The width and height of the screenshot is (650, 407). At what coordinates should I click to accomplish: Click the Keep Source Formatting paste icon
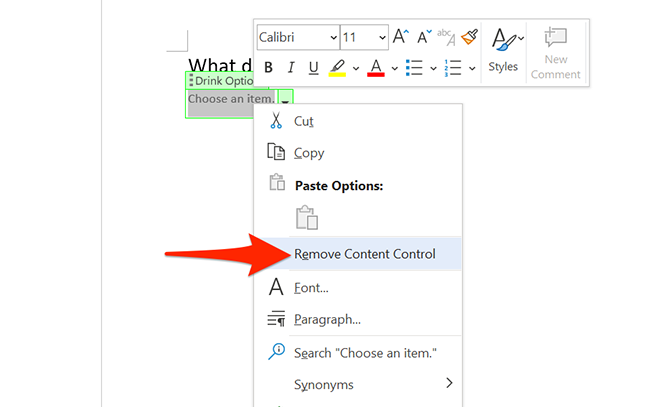pos(307,218)
